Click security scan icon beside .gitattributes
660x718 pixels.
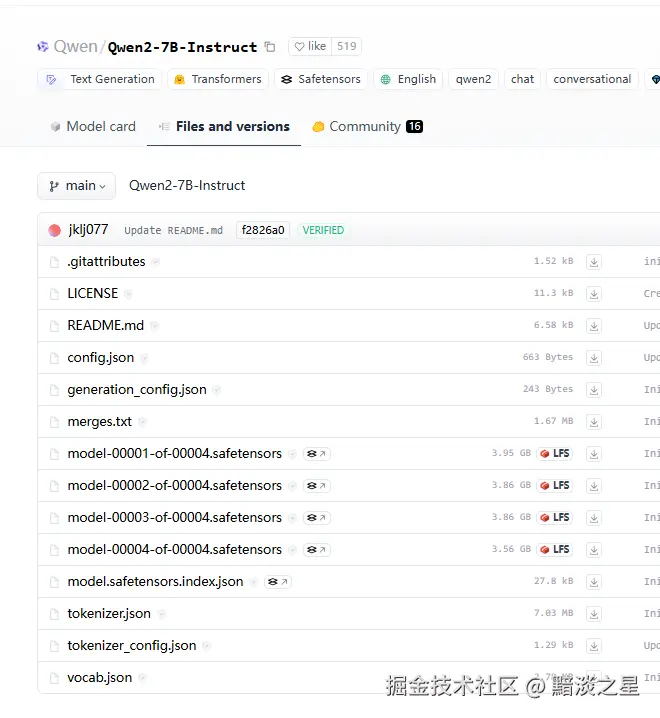[156, 262]
